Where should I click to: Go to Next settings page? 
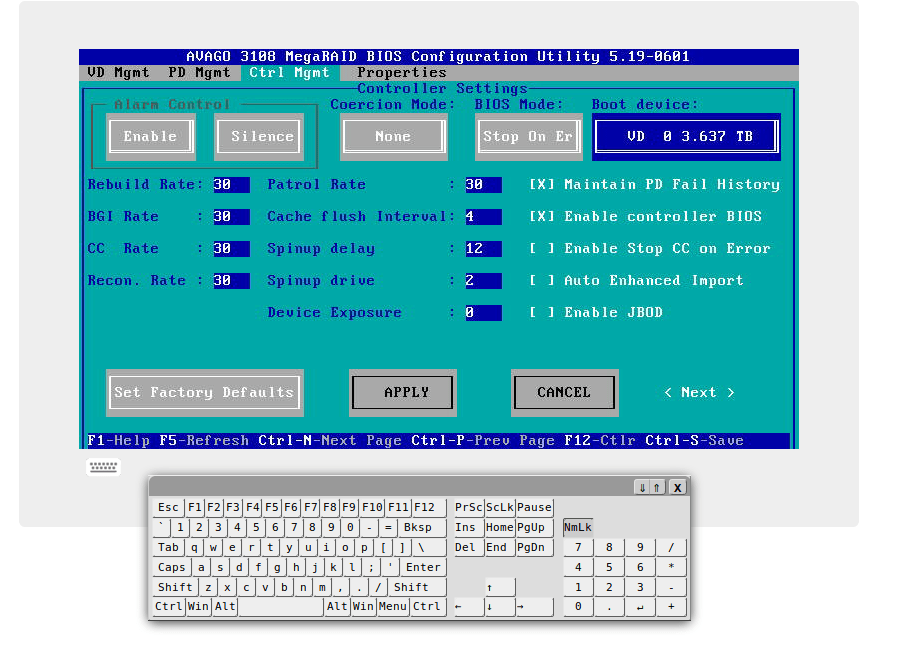click(699, 393)
